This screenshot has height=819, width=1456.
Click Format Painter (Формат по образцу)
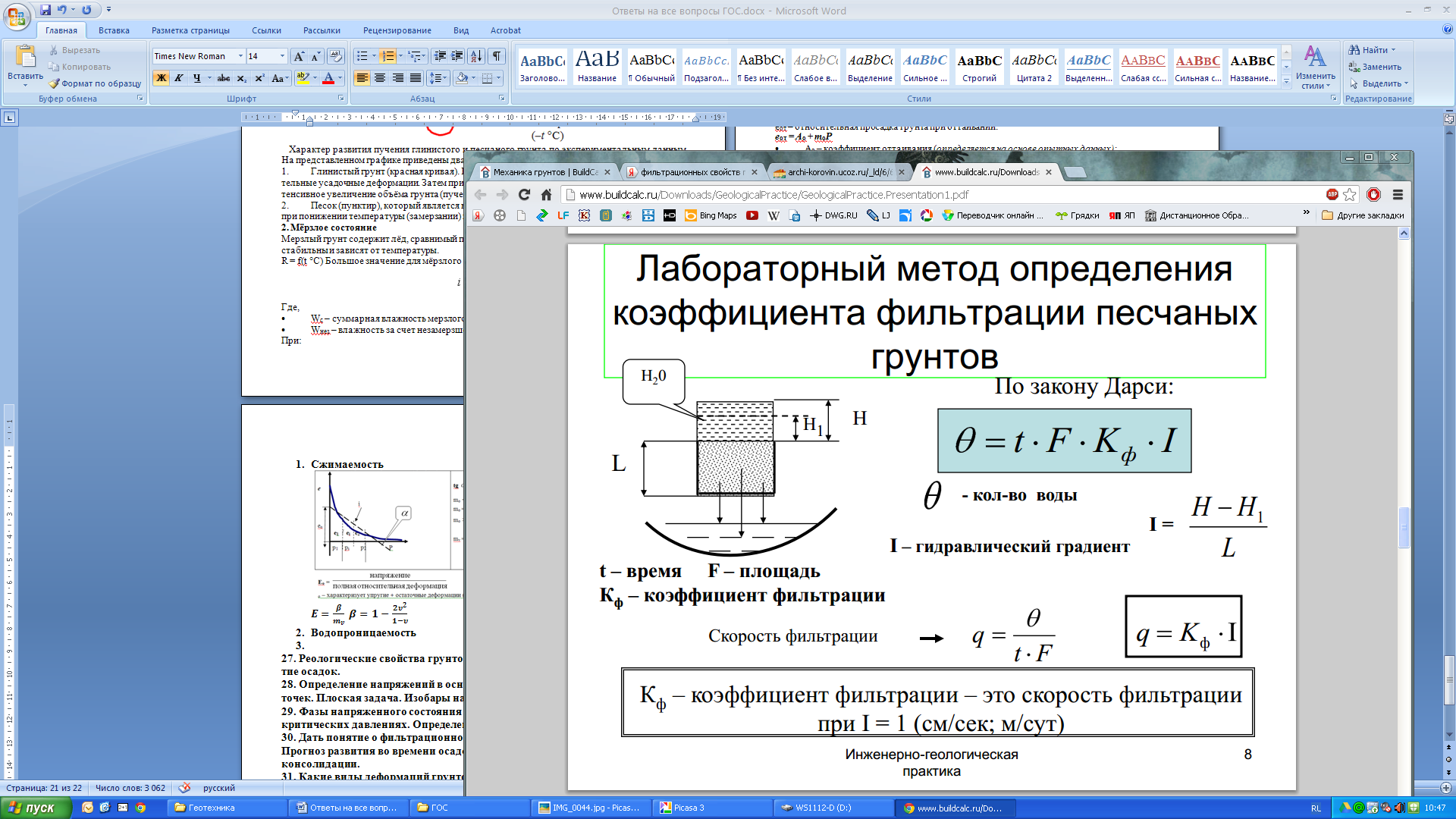[x=96, y=83]
